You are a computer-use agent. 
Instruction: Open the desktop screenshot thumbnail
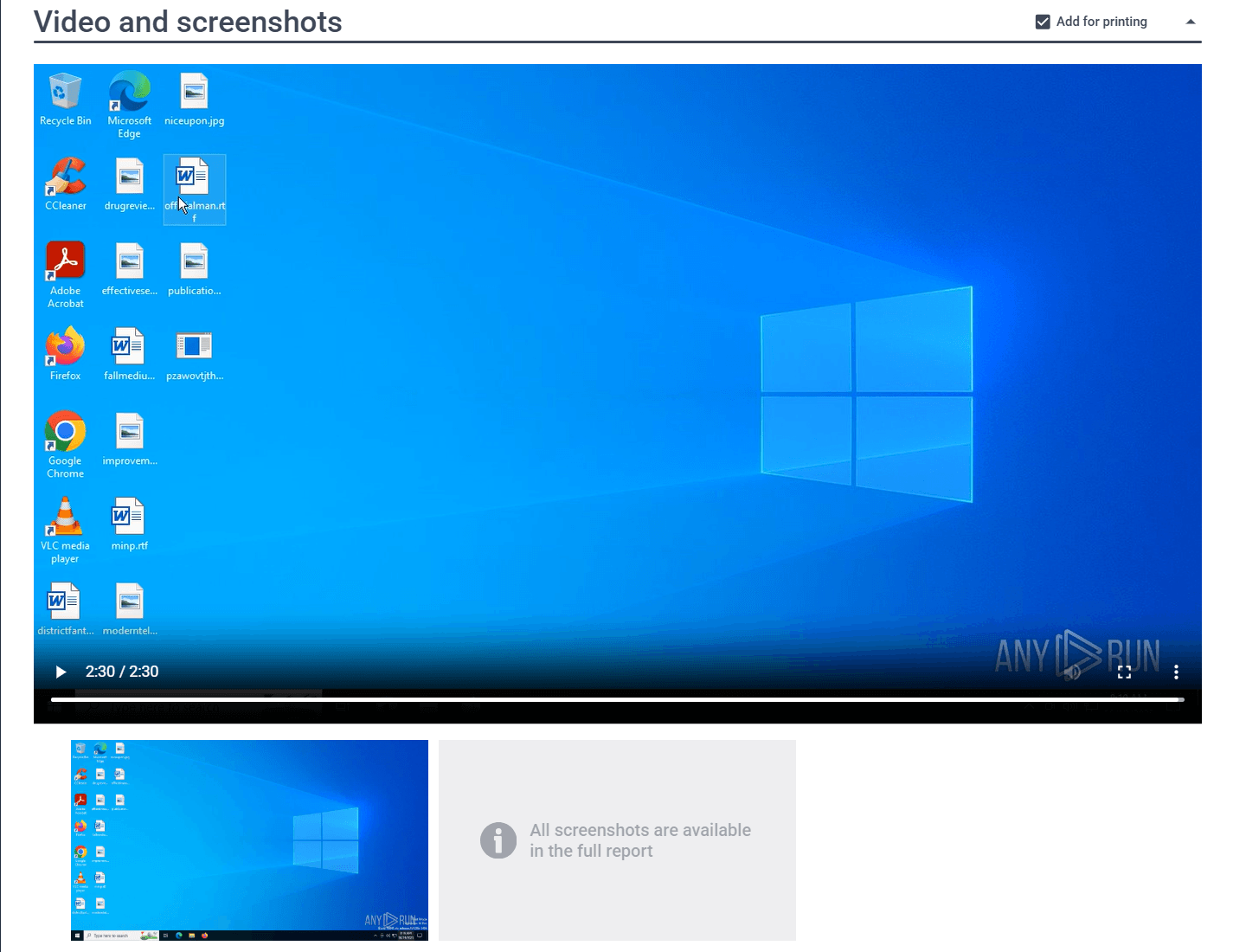click(x=249, y=839)
